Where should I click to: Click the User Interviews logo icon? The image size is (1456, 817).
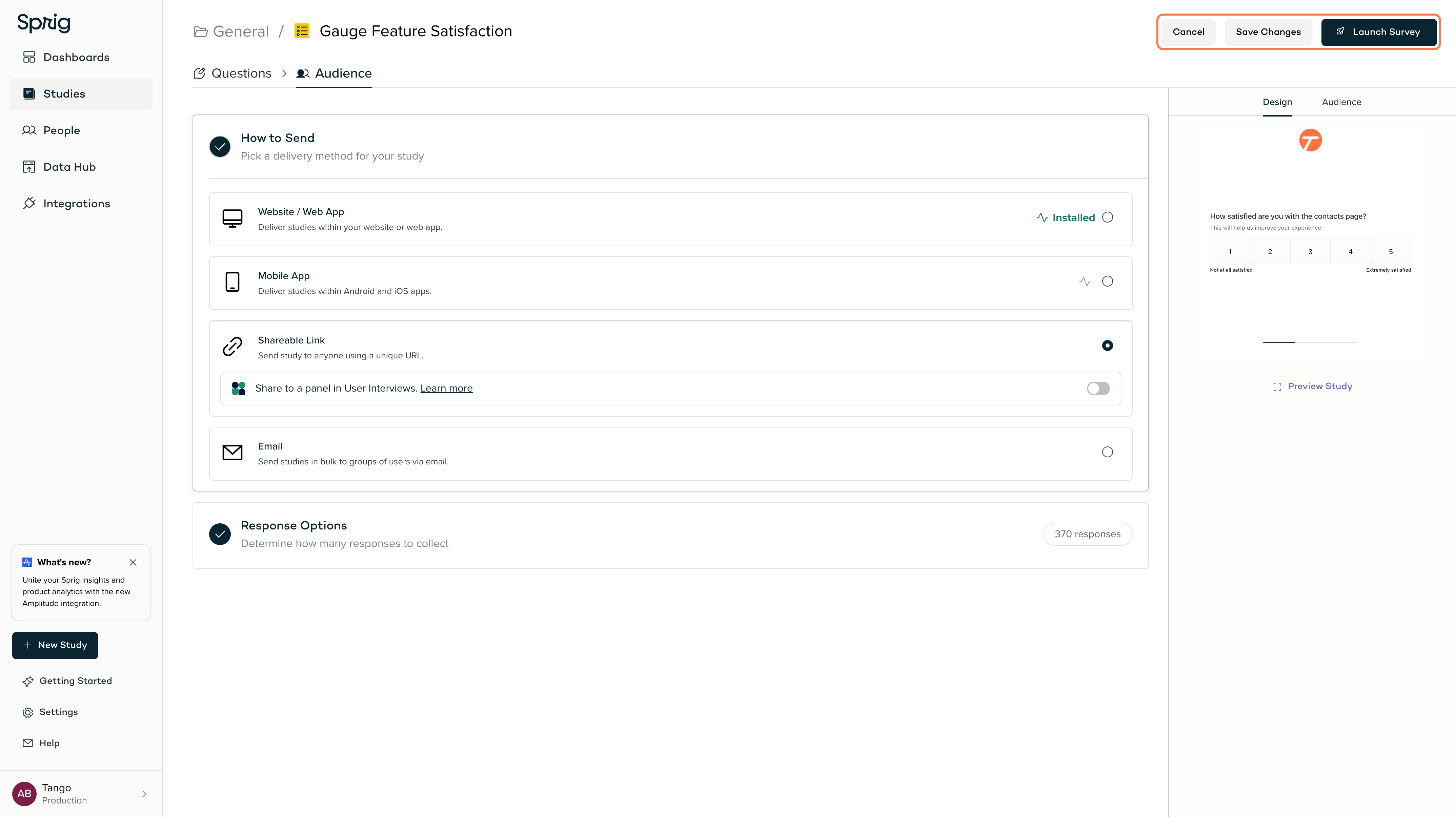tap(239, 389)
